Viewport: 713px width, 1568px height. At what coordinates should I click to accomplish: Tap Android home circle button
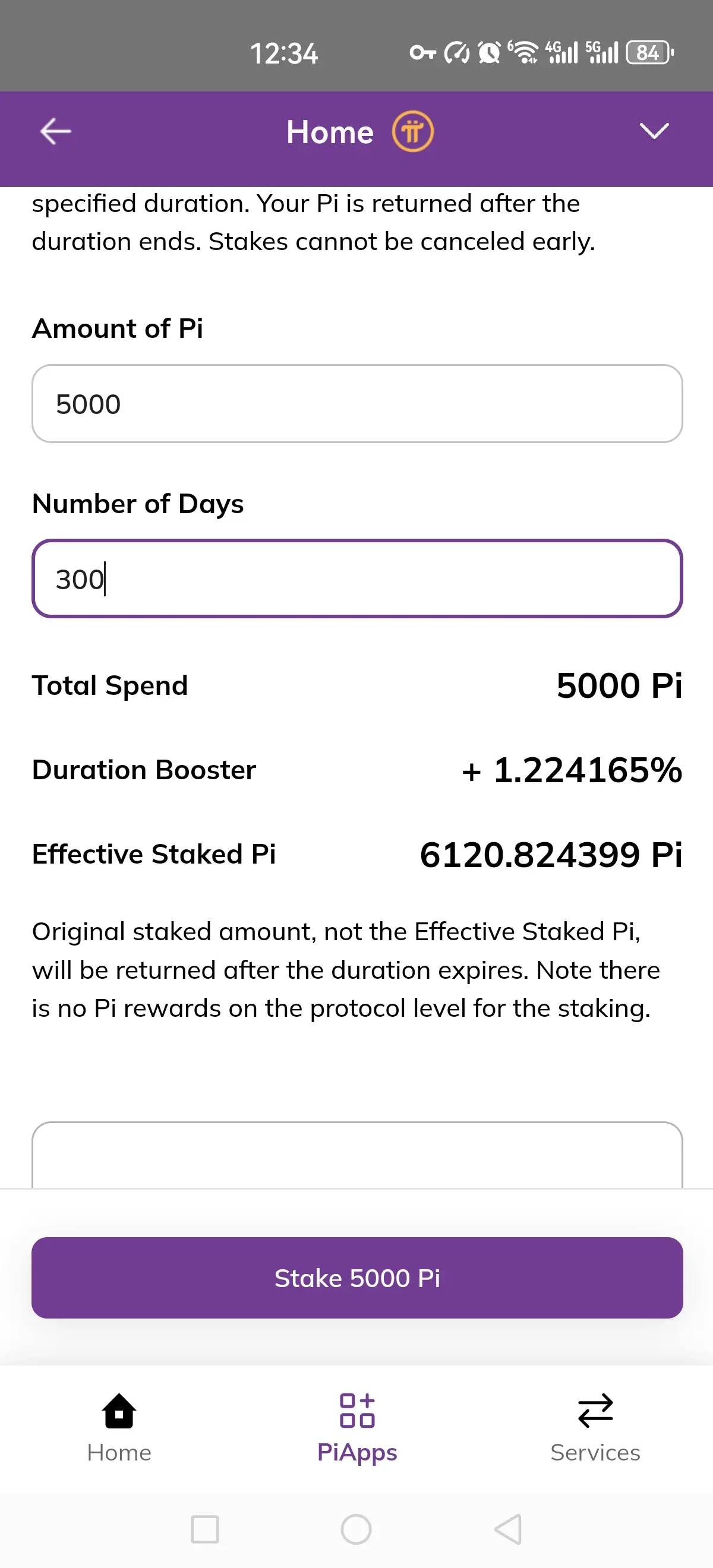tap(356, 1529)
